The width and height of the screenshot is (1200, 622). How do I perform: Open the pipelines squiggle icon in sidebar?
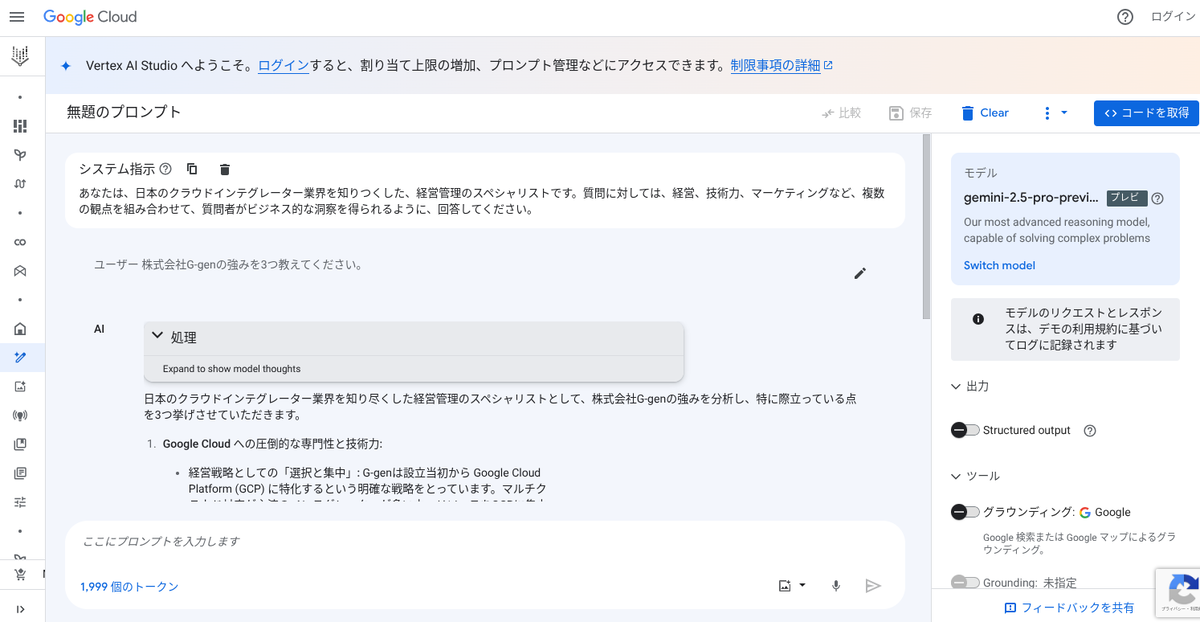(x=20, y=184)
